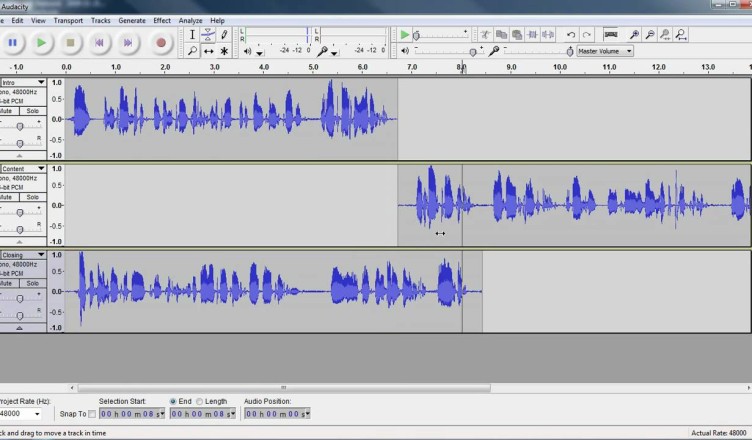This screenshot has width=752, height=440.
Task: Select the Draw pencil tool
Action: (x=224, y=35)
